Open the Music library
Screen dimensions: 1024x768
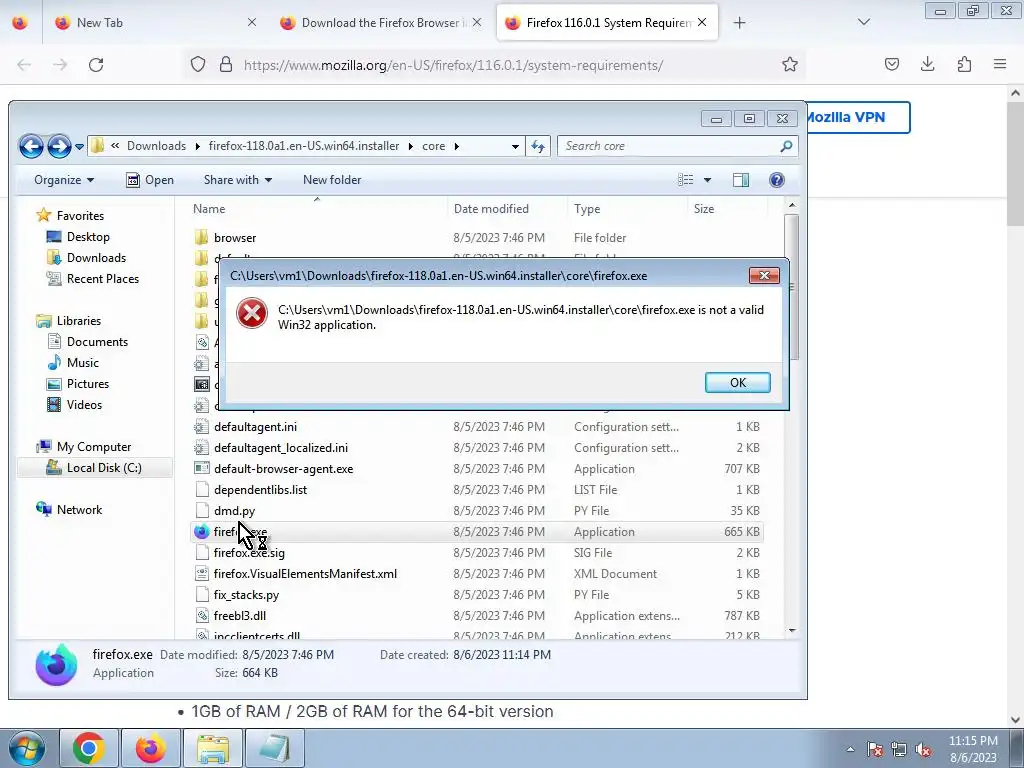(82, 362)
